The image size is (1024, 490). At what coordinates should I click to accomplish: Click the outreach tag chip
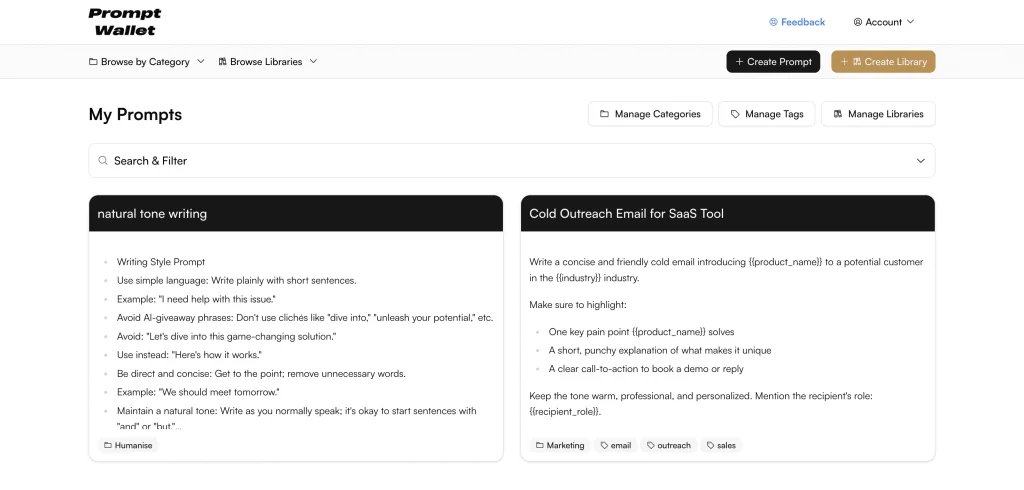coord(668,445)
